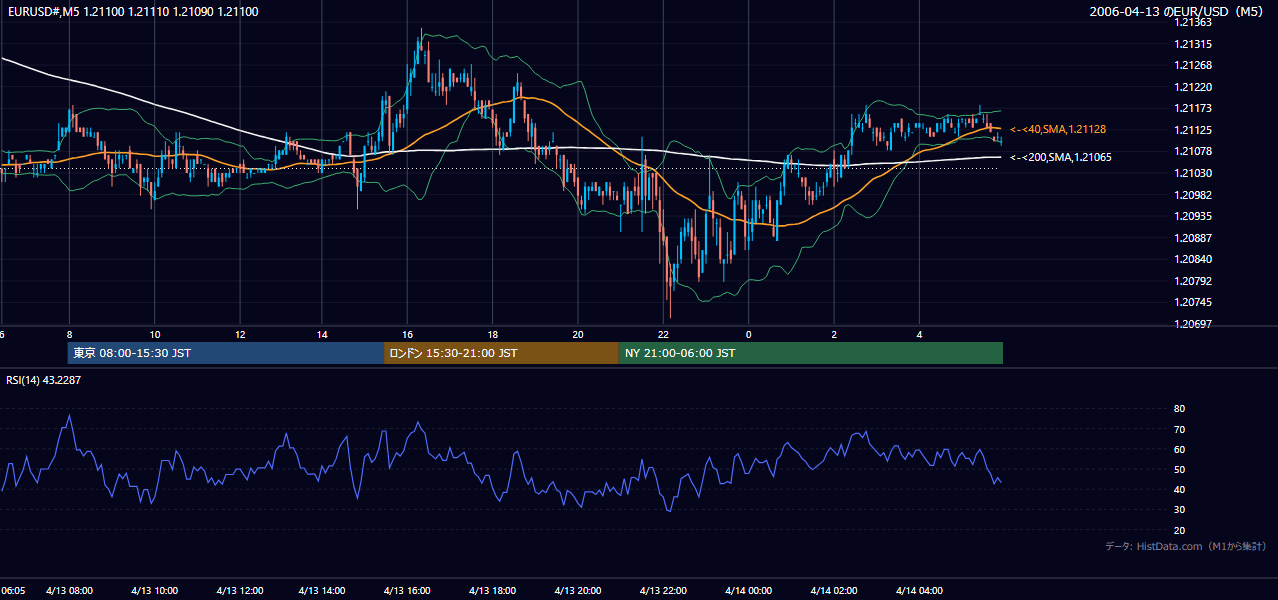This screenshot has height=600, width=1278.
Task: Click the 4/13 22:00 time axis label
Action: (x=664, y=590)
